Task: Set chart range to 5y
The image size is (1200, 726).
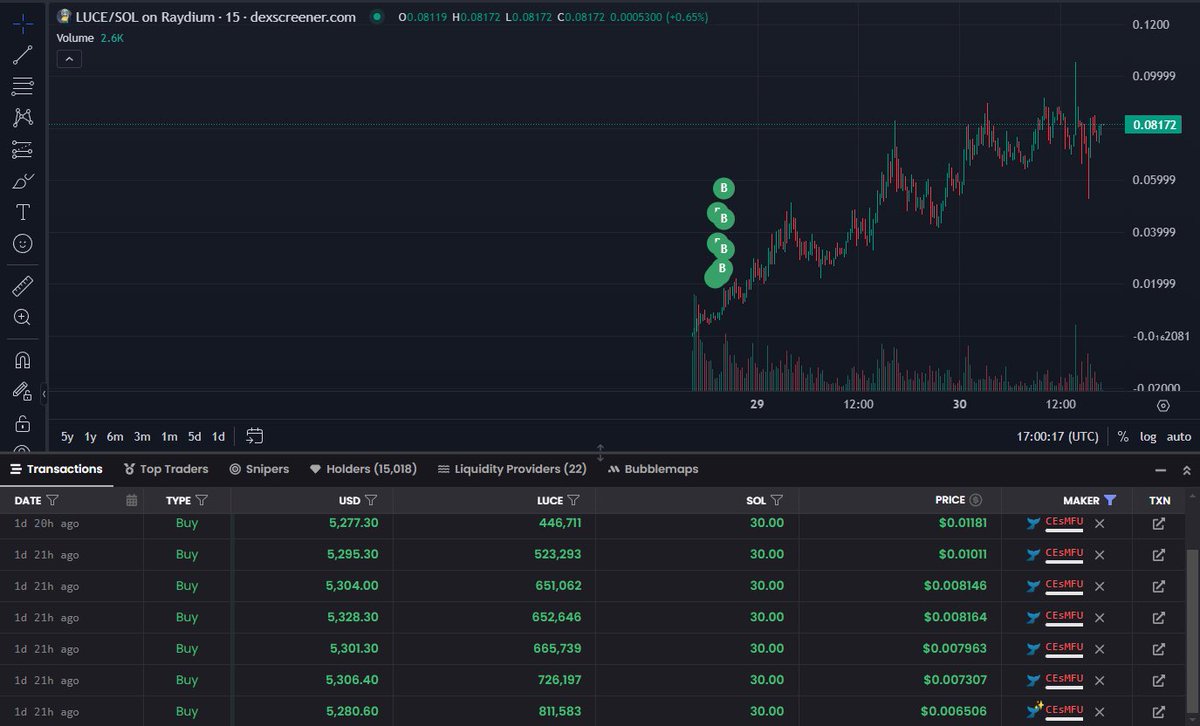Action: point(67,436)
